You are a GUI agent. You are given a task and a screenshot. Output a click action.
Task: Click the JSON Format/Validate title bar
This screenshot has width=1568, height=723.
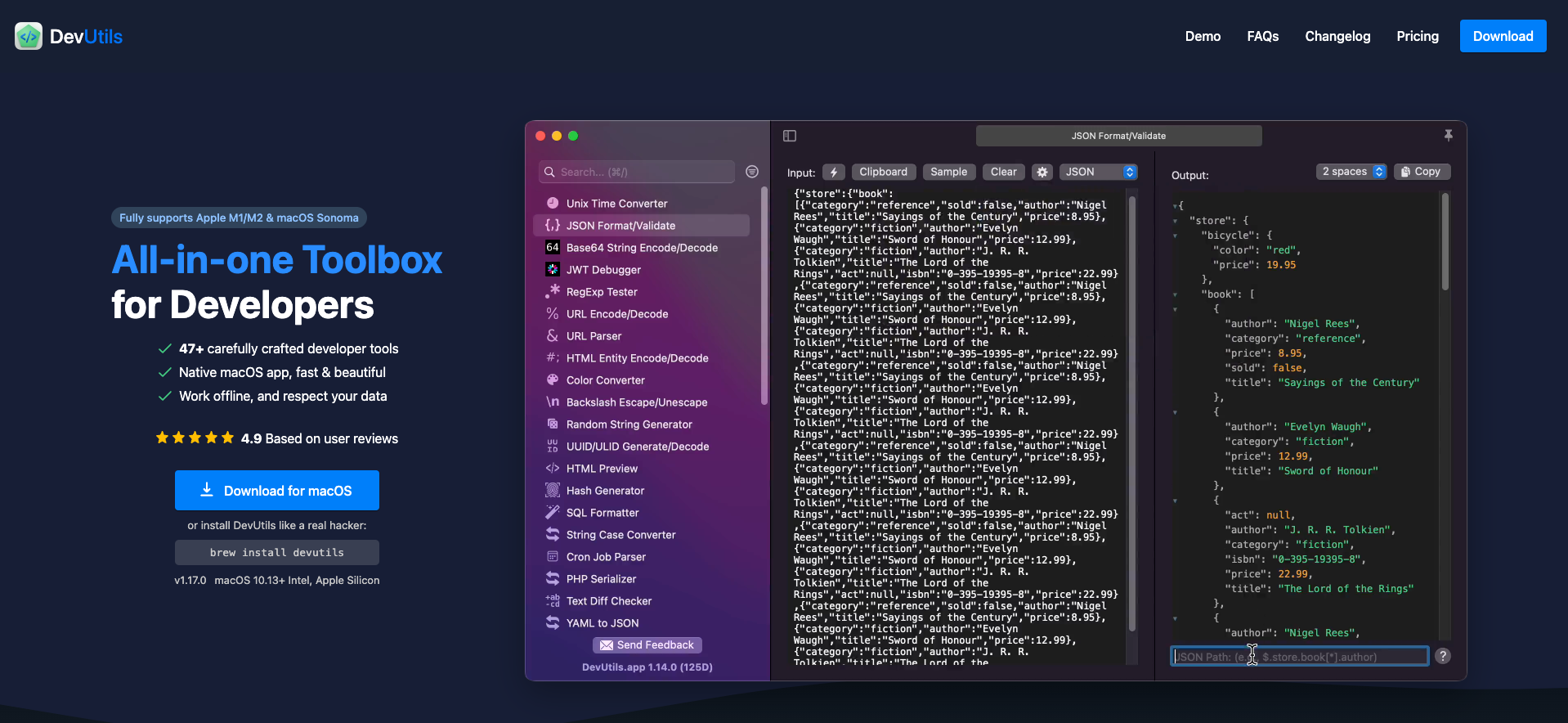pos(1119,136)
